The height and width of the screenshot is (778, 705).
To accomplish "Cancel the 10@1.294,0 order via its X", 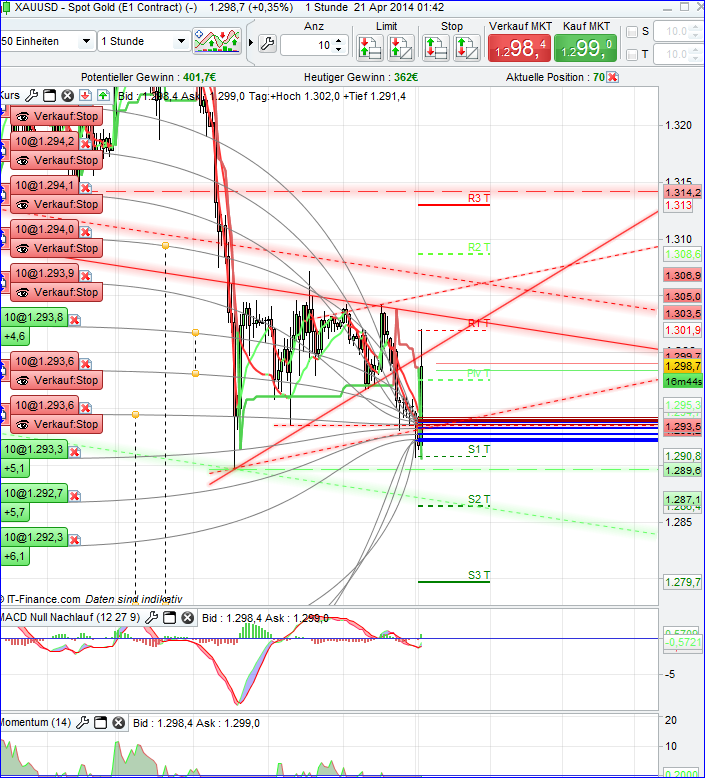I will 85,232.
